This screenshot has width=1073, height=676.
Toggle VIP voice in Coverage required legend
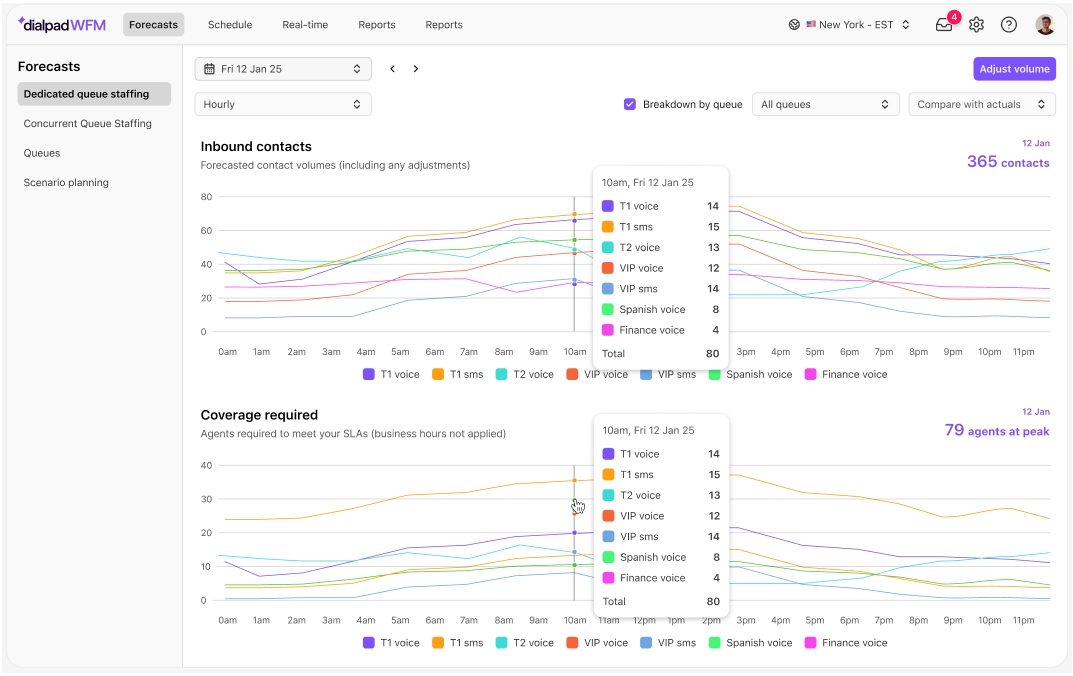[x=597, y=642]
